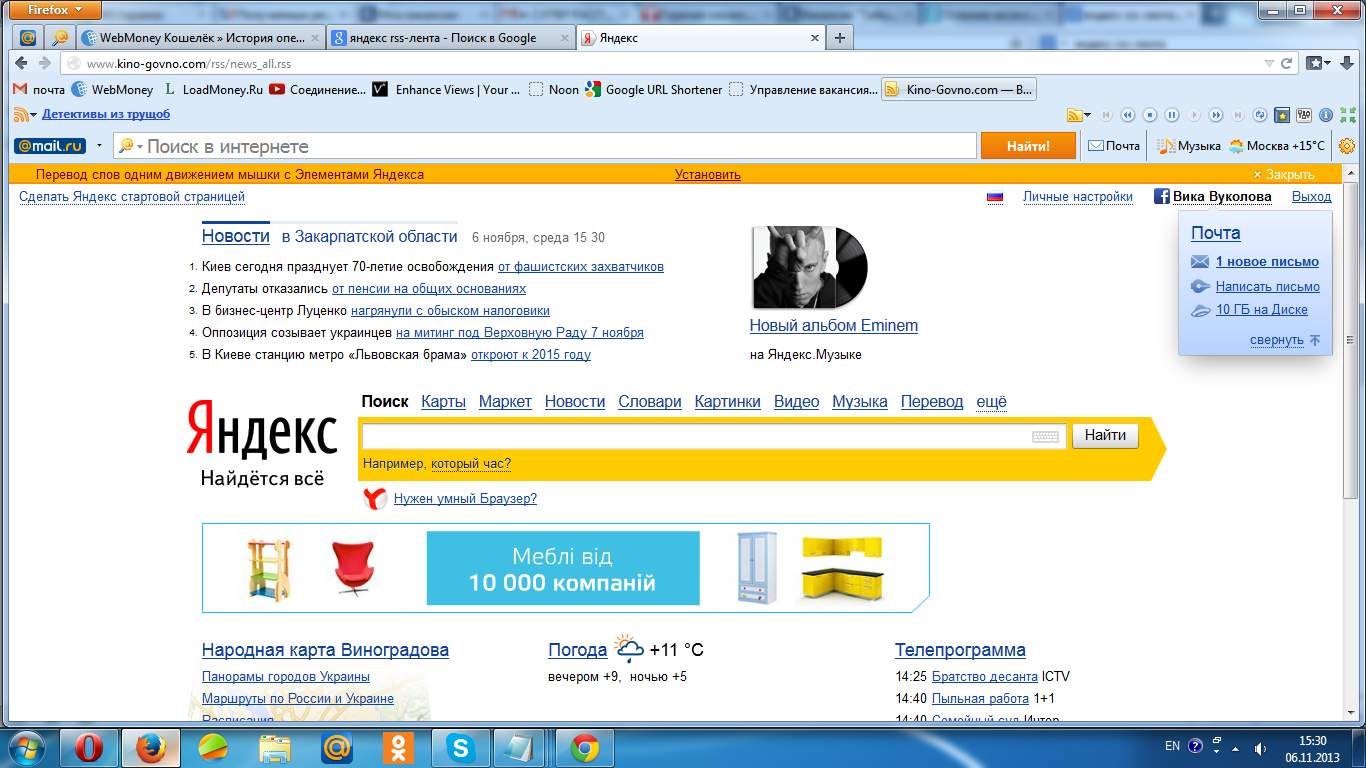The width and height of the screenshot is (1366, 768).
Task: Click the Eminem album cover thumbnail
Action: tap(810, 268)
